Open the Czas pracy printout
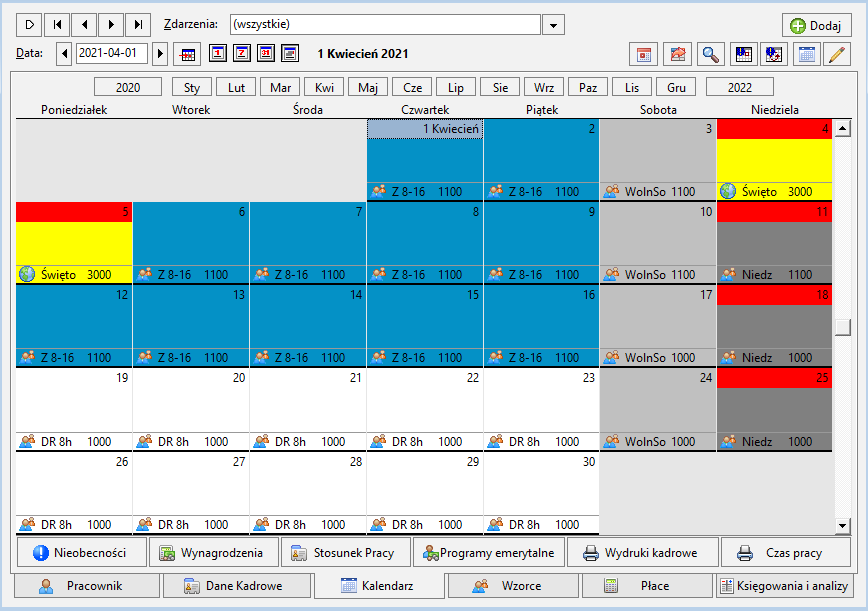Screen dimensions: 868x611 click(786, 553)
